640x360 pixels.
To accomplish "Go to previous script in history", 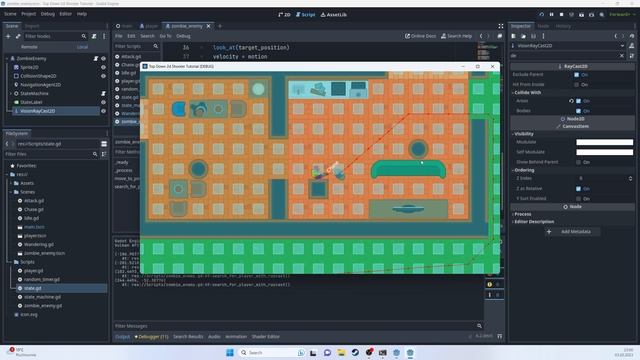I will tap(481, 36).
